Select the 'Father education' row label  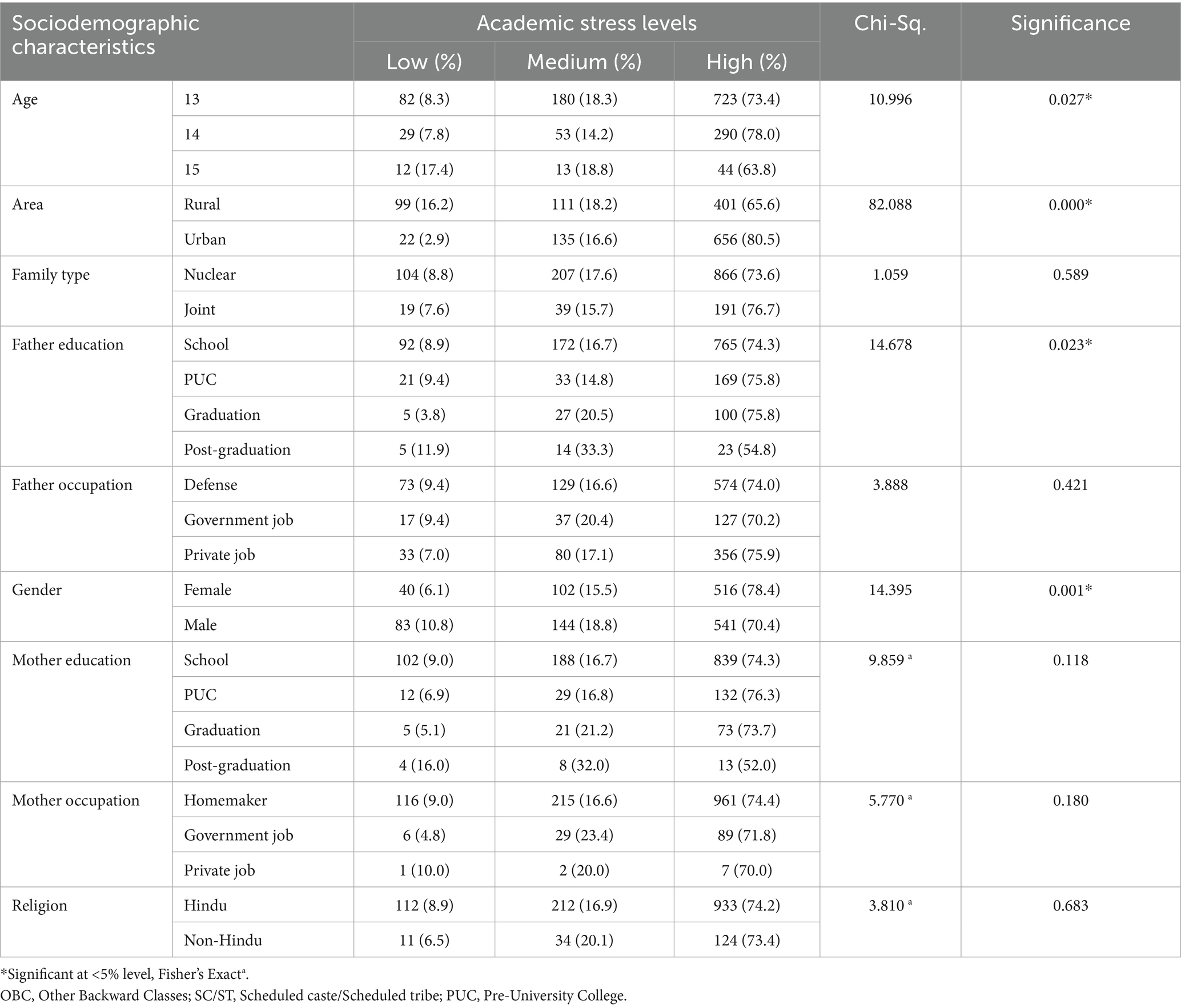click(67, 345)
